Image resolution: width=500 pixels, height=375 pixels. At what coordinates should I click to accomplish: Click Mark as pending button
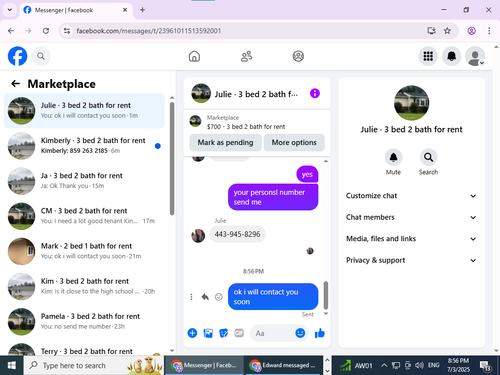click(225, 142)
